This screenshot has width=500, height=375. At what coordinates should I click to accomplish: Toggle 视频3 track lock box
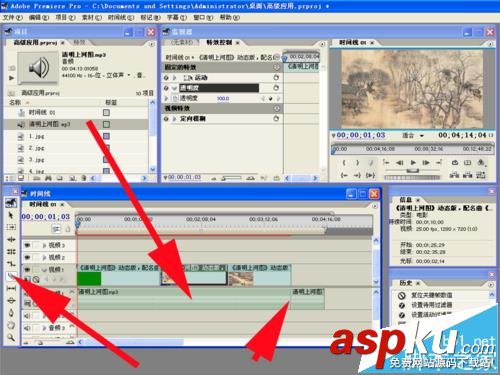[36, 245]
